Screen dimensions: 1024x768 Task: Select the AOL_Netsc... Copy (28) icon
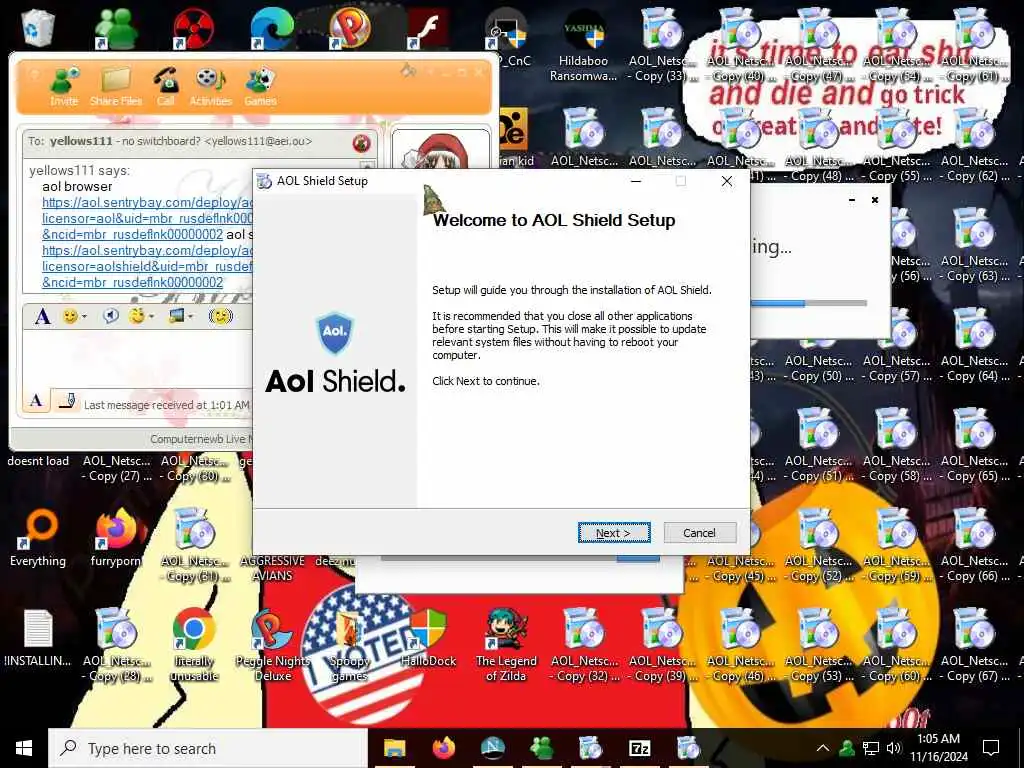pos(116,645)
